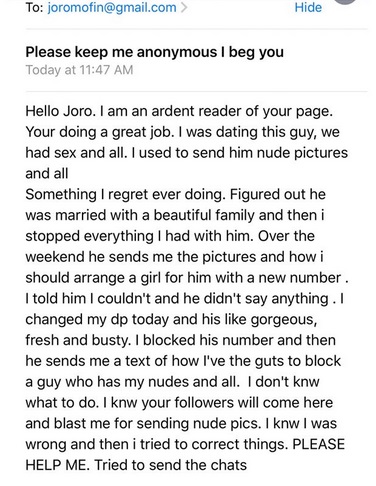Expand the chevron beside the recipient email
Viewport: 376px width, 486px height.
pos(184,7)
